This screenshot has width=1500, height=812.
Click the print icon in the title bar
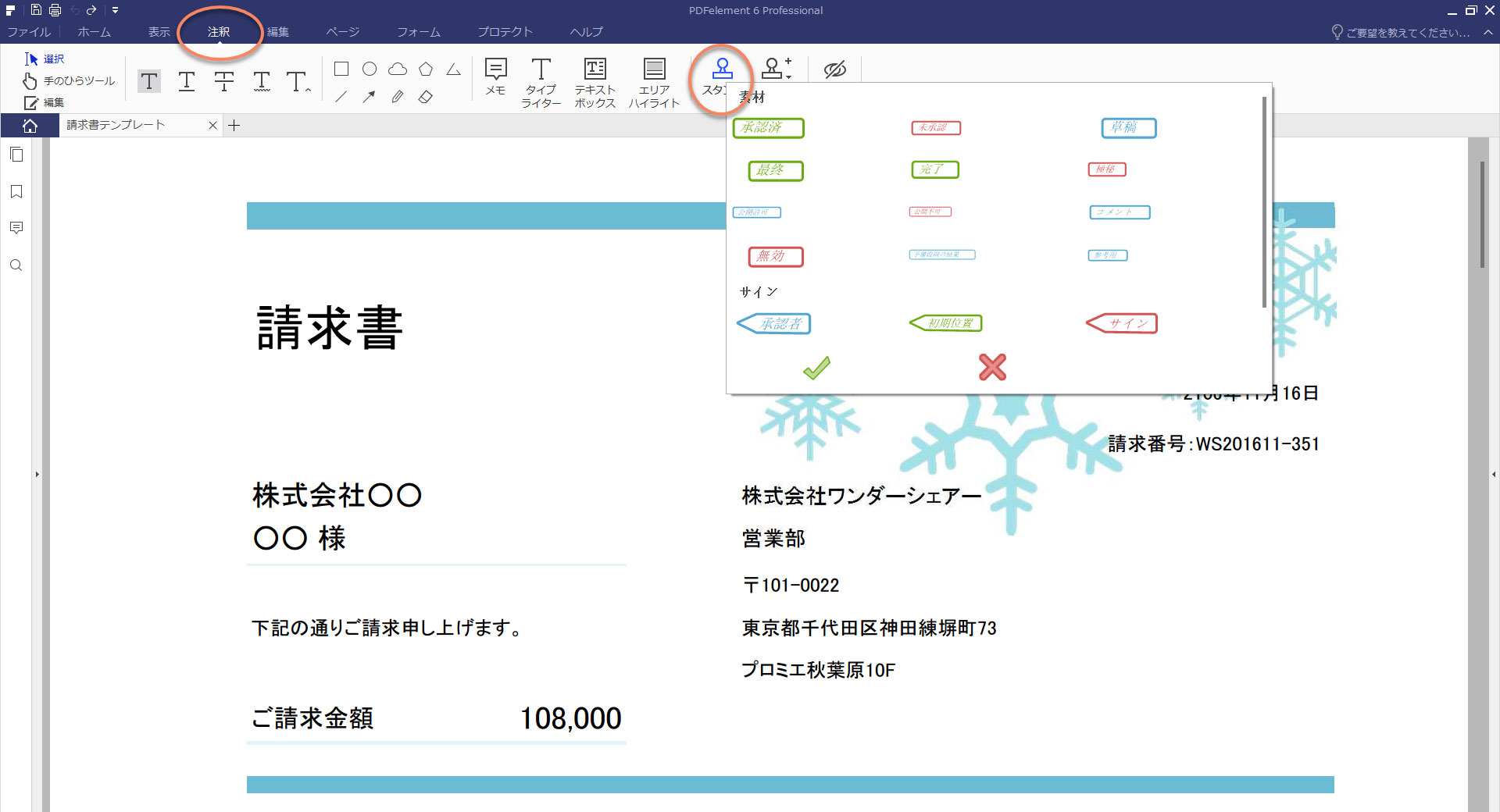(55, 10)
